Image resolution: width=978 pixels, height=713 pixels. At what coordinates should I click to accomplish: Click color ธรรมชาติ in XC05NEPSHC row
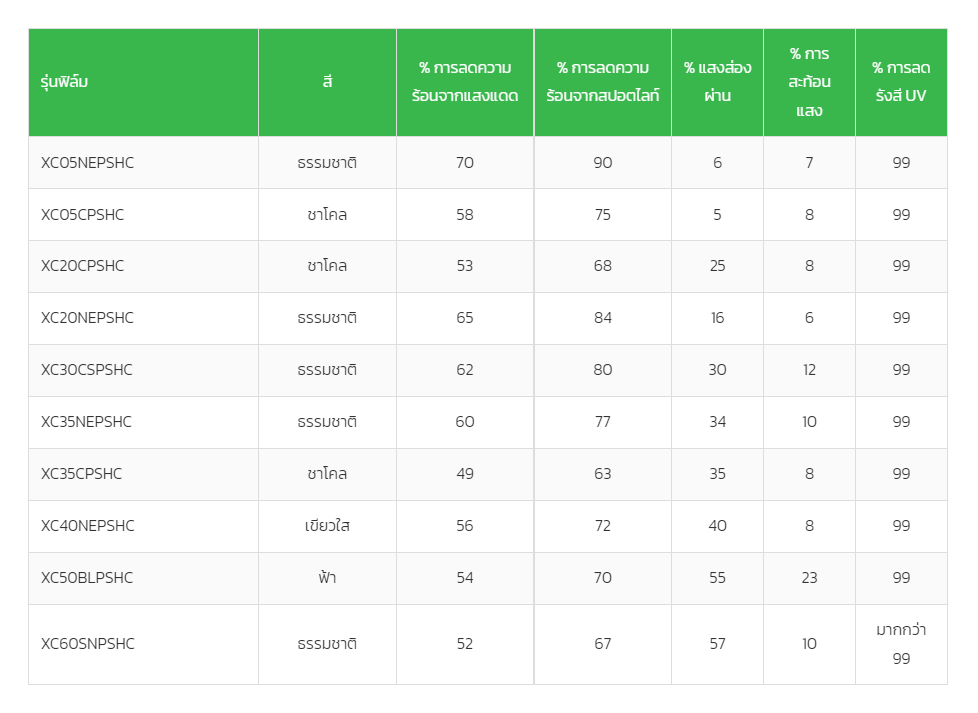click(327, 163)
